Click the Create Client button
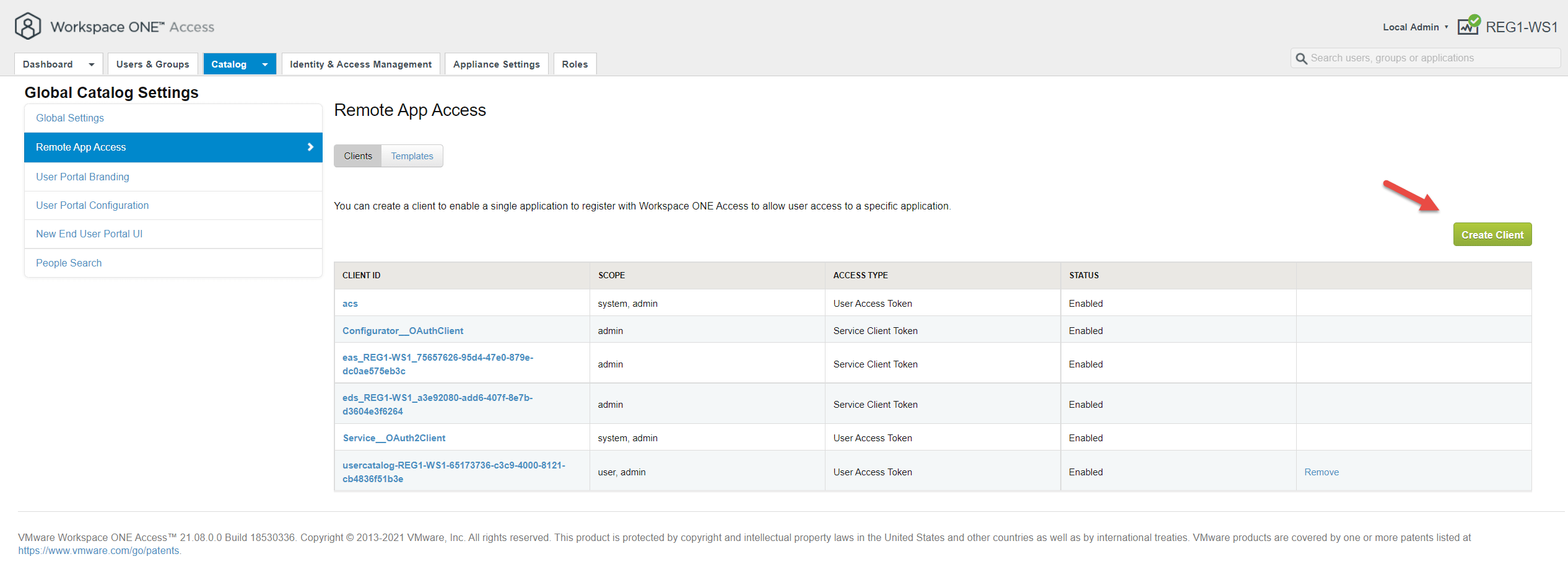The height and width of the screenshot is (572, 1568). click(x=1492, y=235)
